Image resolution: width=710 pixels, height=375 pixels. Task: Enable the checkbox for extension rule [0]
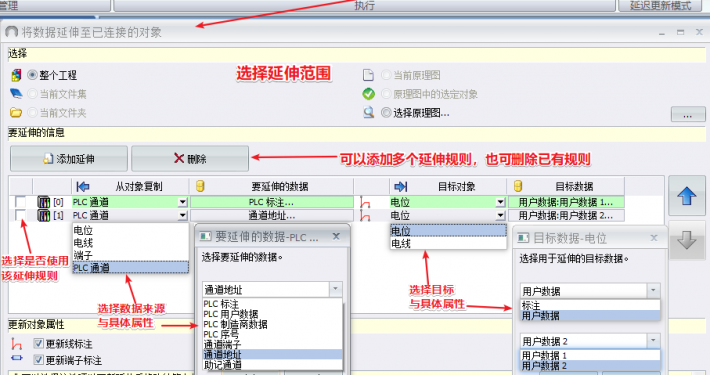click(x=20, y=202)
